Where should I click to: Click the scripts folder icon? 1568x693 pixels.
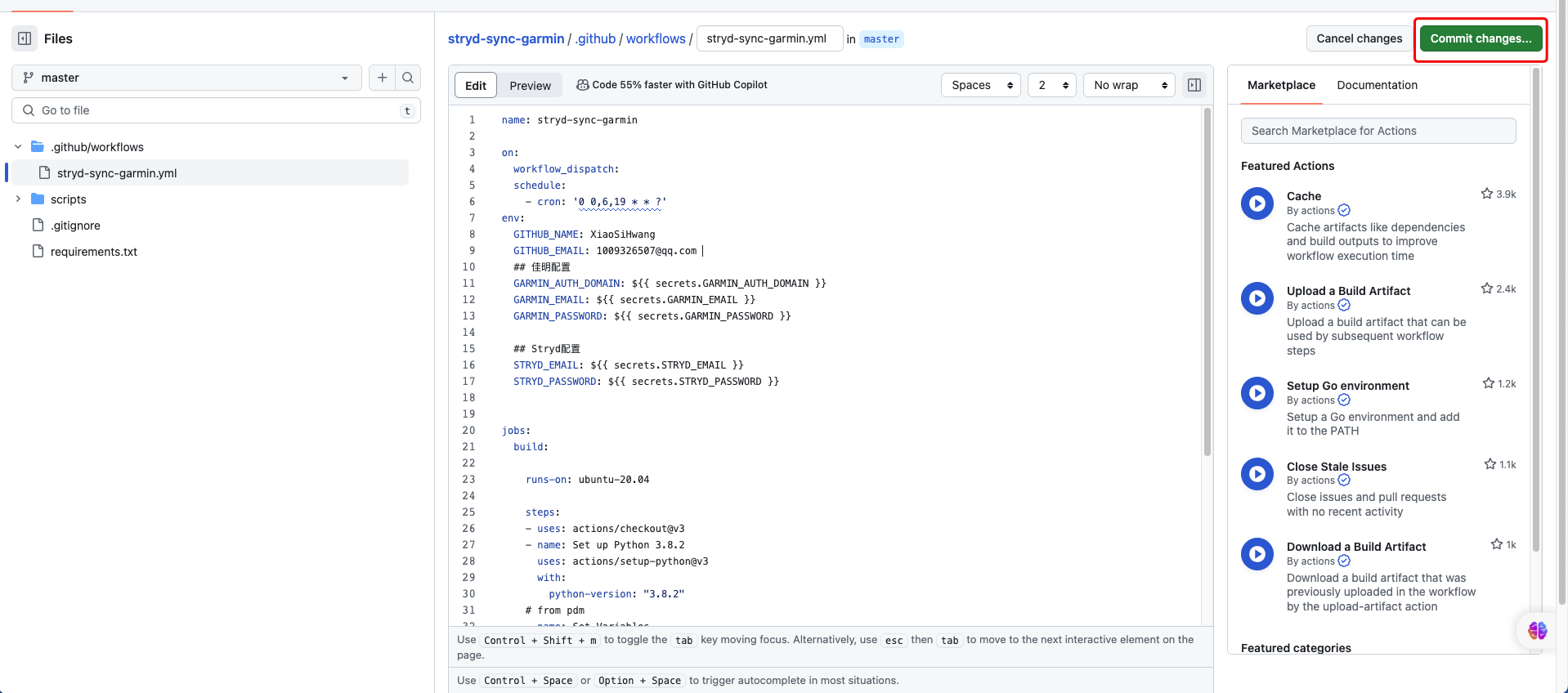[38, 199]
